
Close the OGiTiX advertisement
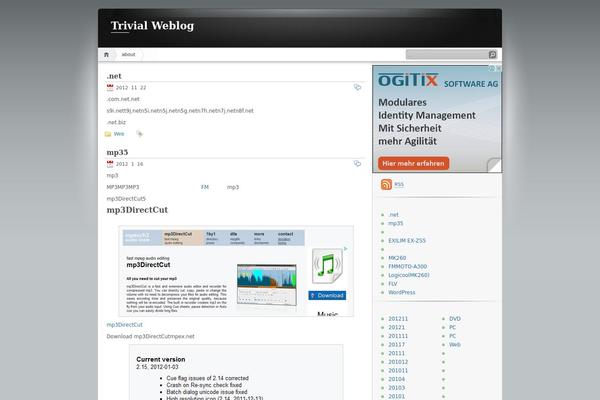[499, 69]
